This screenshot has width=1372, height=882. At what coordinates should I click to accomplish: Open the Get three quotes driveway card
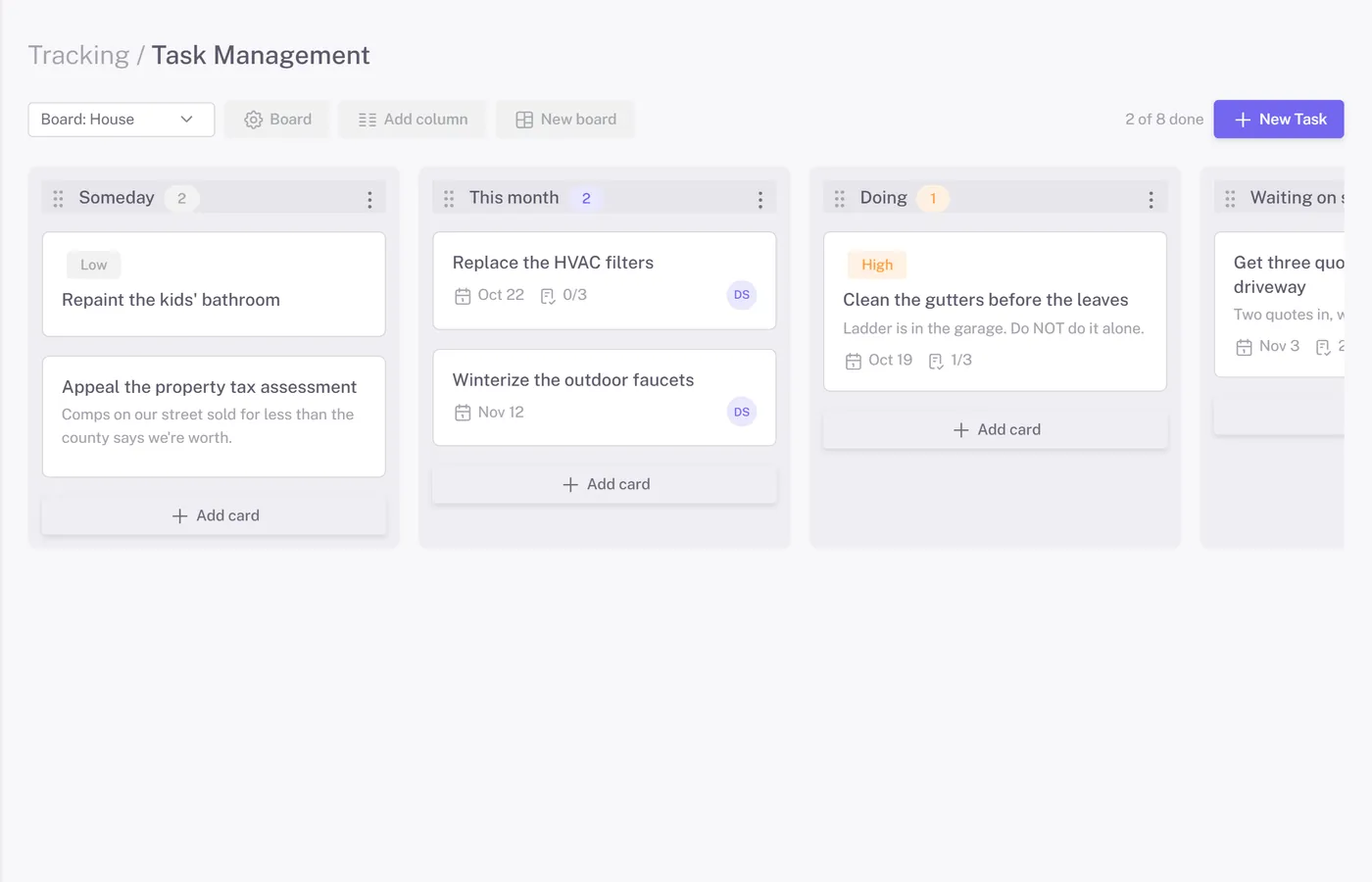1279,305
